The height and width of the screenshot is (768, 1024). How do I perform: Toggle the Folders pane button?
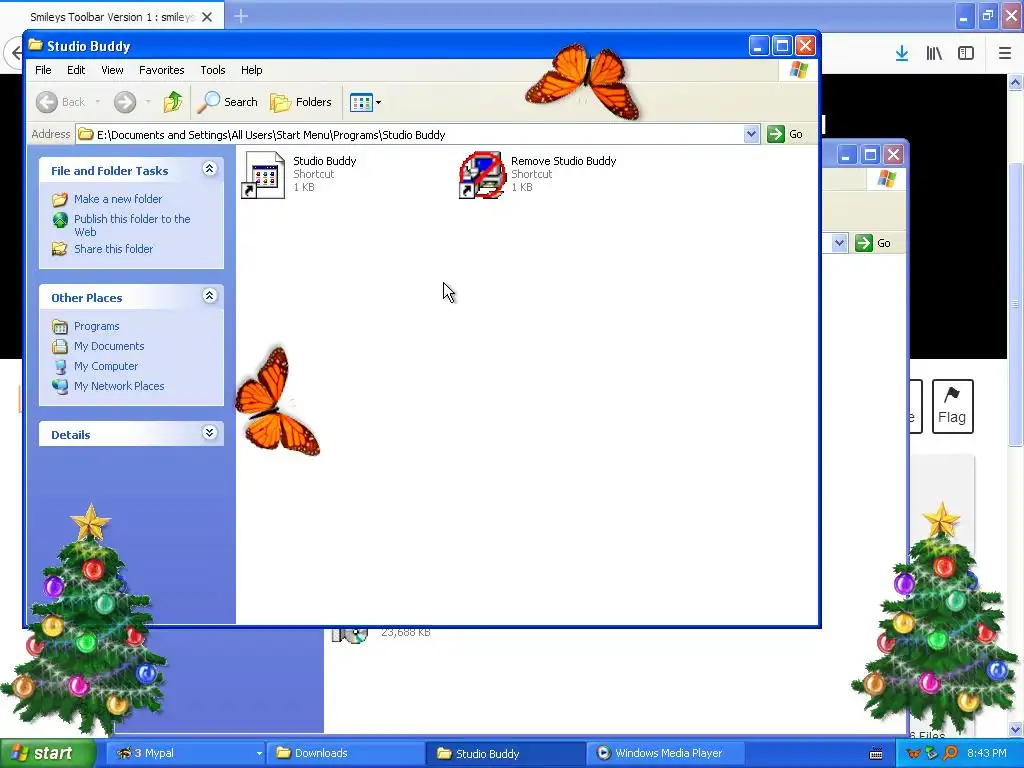coord(301,102)
